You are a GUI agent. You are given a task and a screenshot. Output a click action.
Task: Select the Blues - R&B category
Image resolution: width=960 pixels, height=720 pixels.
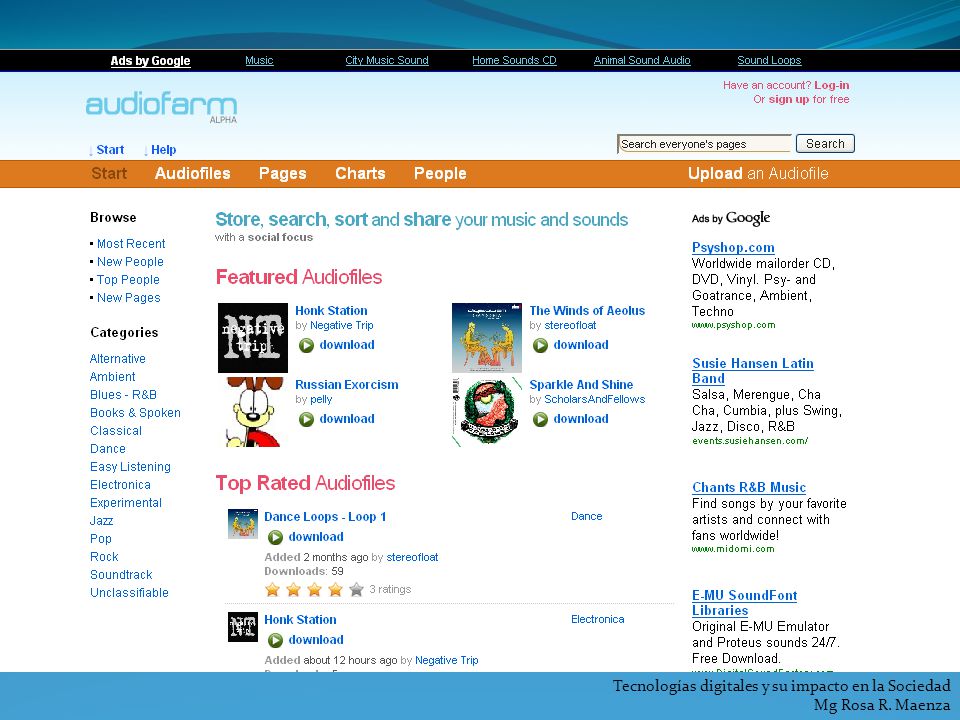123,395
